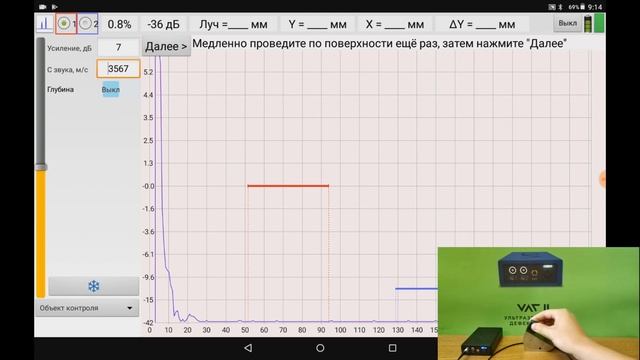Image resolution: width=640 pixels, height=360 pixels.
Task: Tap the top-right Выкл button
Action: pos(567,23)
